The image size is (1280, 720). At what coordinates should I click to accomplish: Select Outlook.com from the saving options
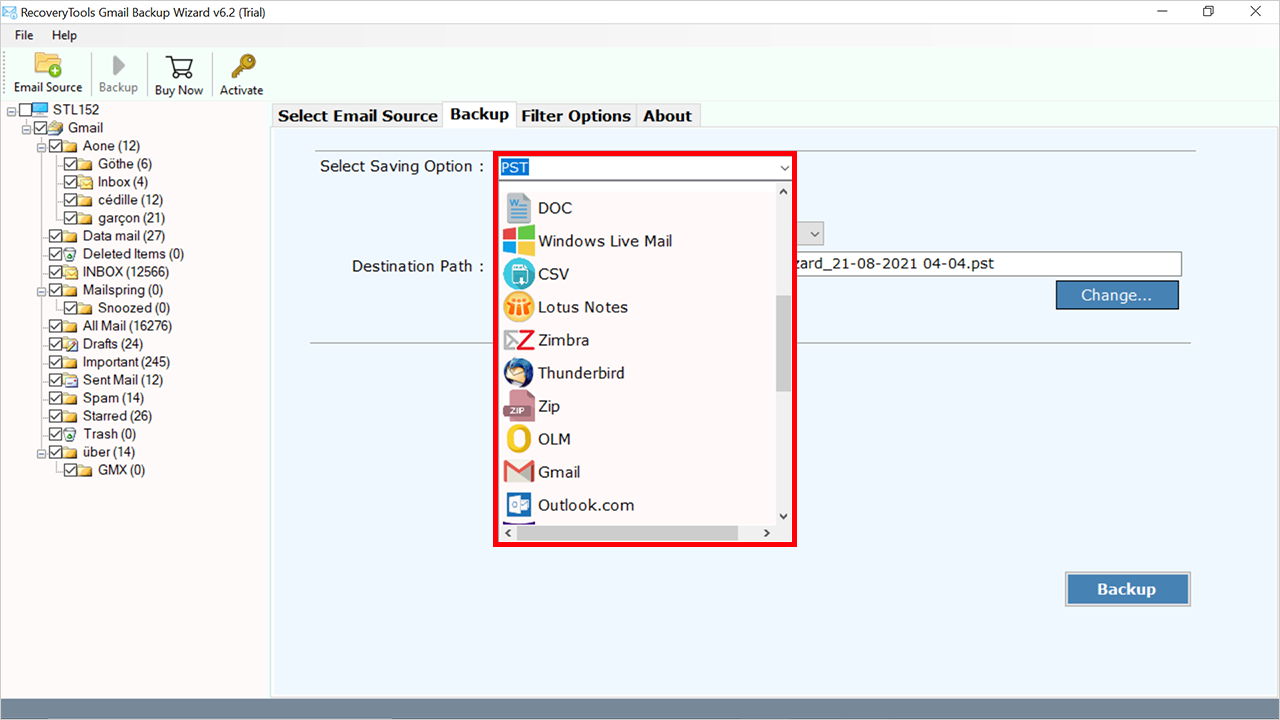(x=585, y=505)
